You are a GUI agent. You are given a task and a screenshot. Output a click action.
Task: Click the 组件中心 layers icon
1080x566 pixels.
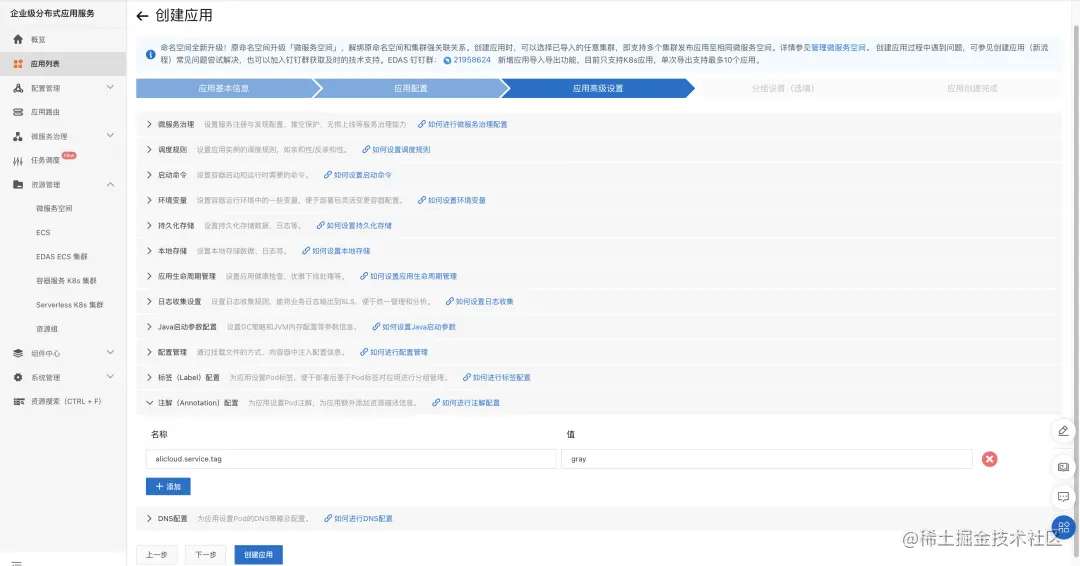tap(18, 353)
